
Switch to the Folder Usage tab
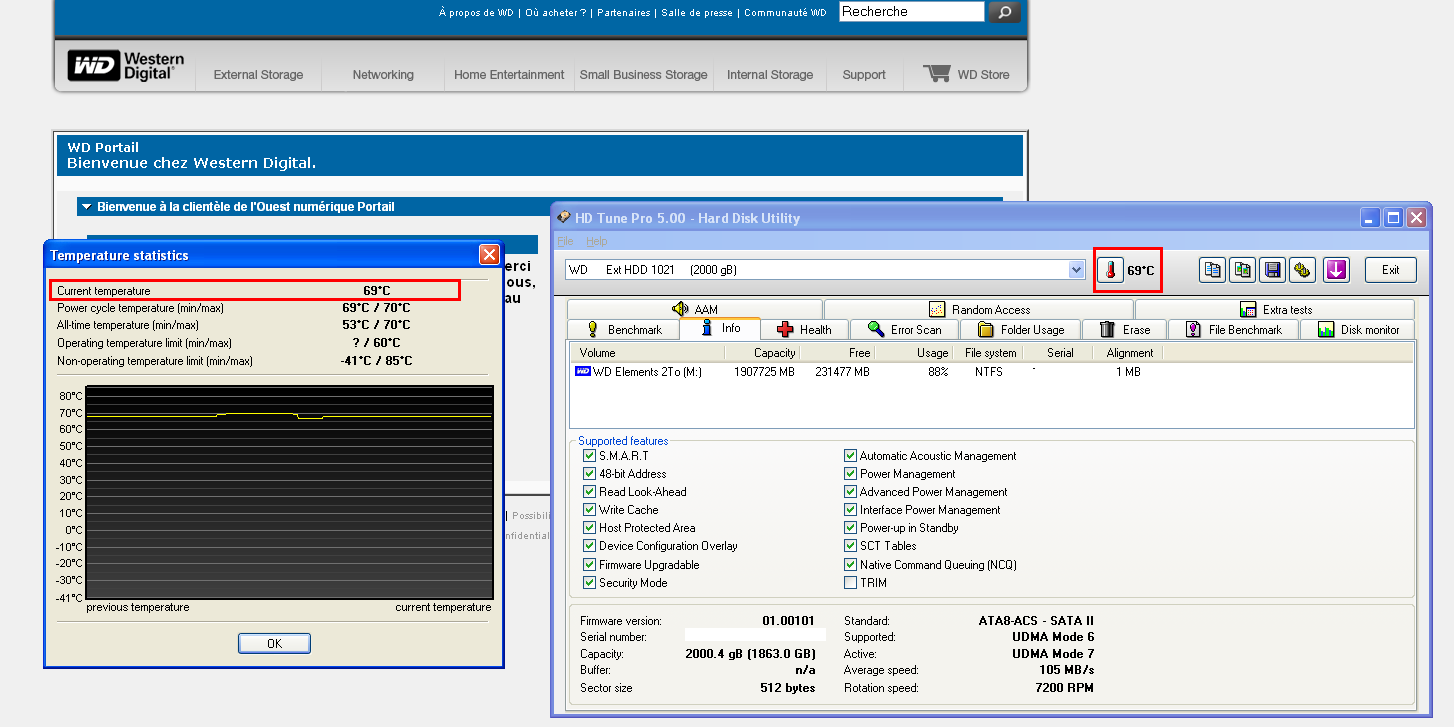point(1021,329)
